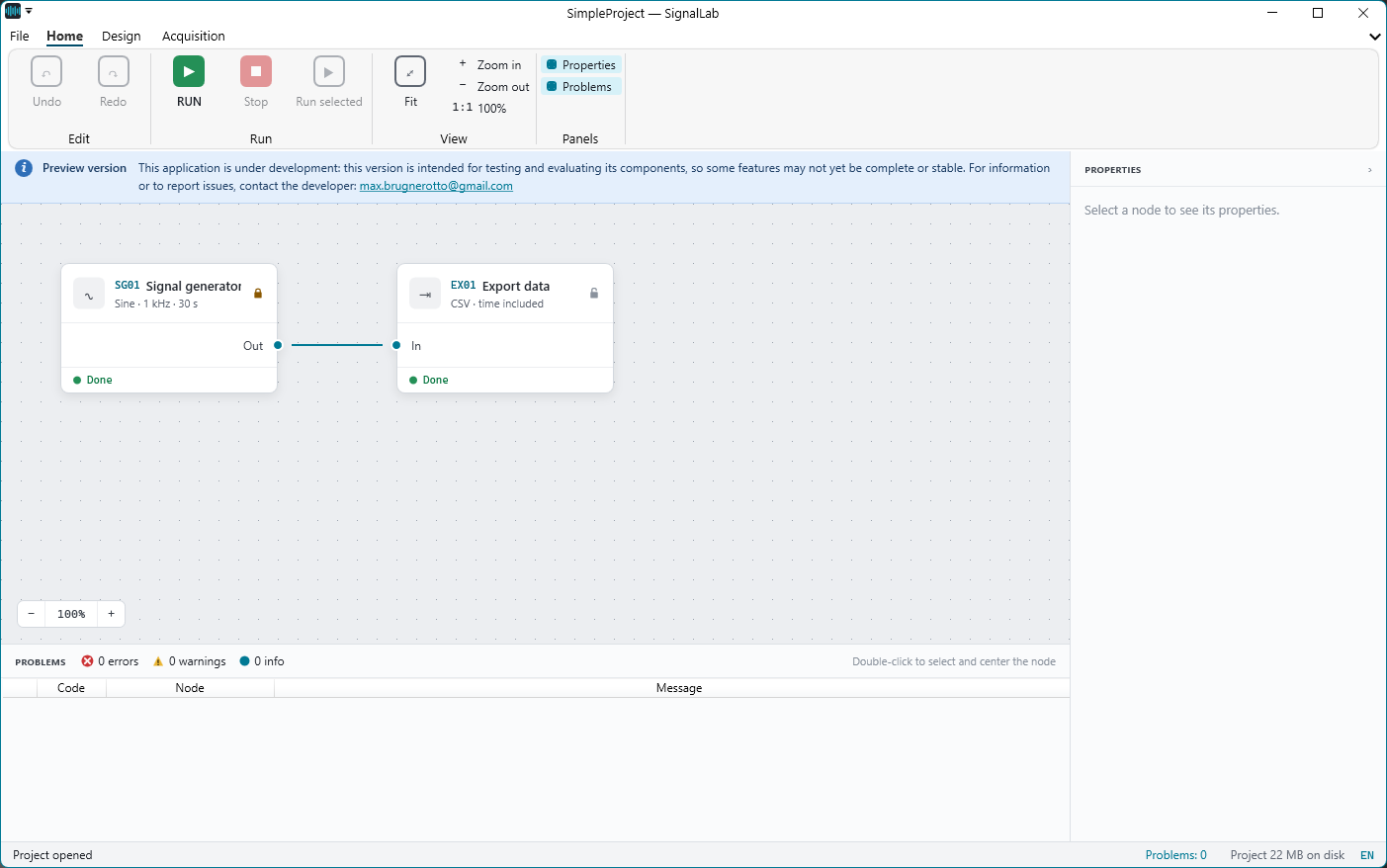Click Project 22 MB on disk status
The width and height of the screenshot is (1387, 868).
pyautogui.click(x=1287, y=855)
